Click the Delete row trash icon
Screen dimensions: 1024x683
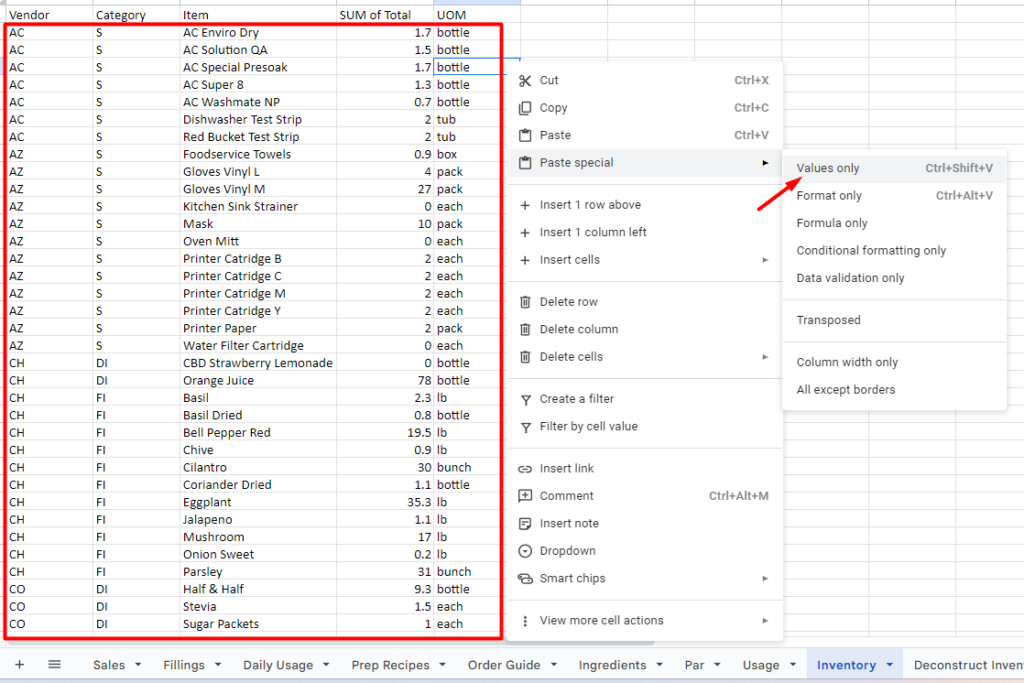click(525, 302)
